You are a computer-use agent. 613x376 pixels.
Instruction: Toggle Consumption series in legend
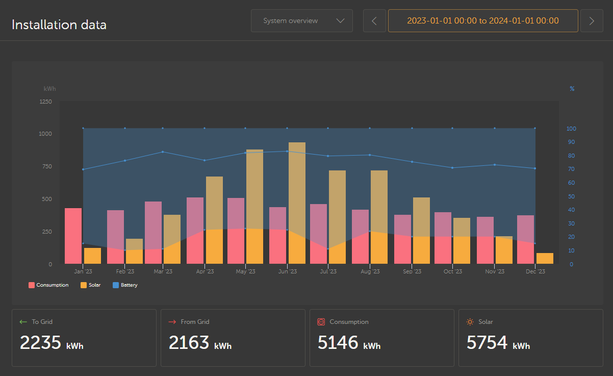48,285
